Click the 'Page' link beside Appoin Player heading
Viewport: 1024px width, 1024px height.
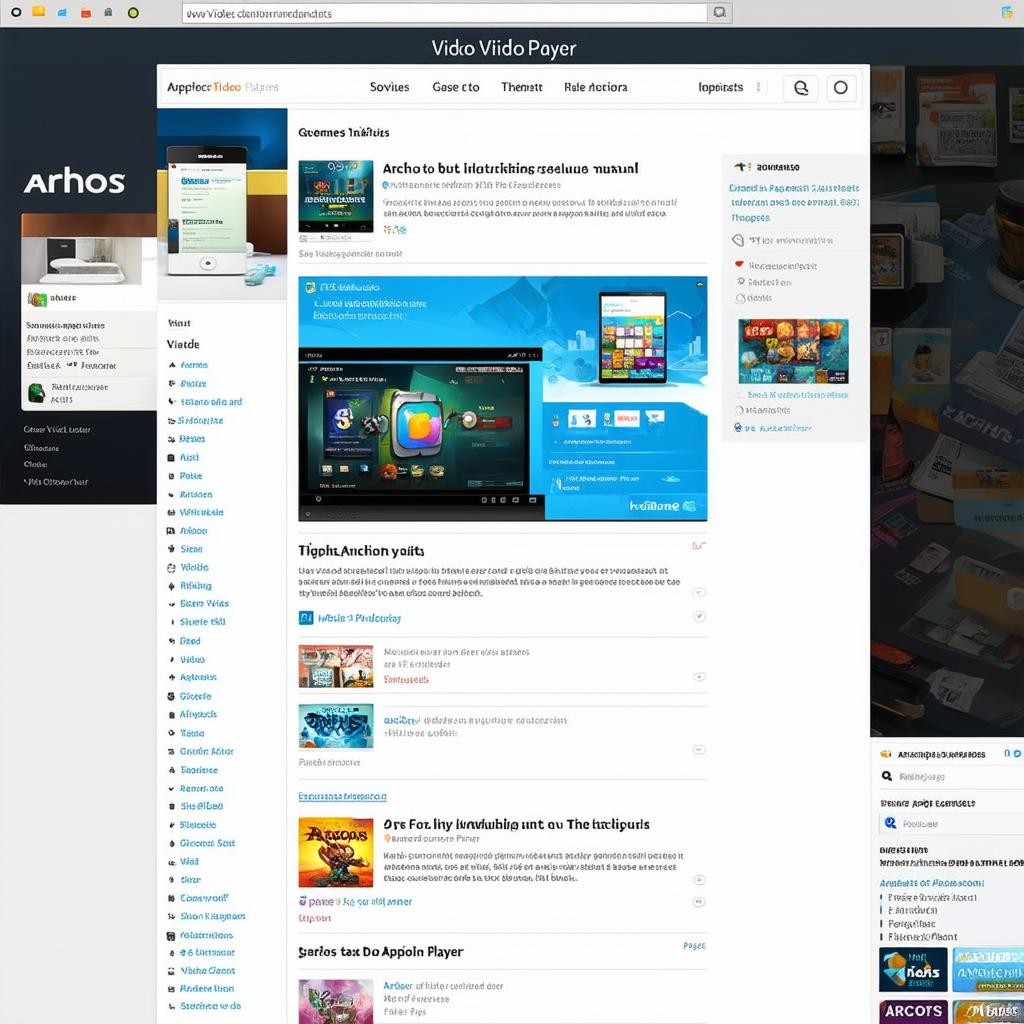(693, 945)
